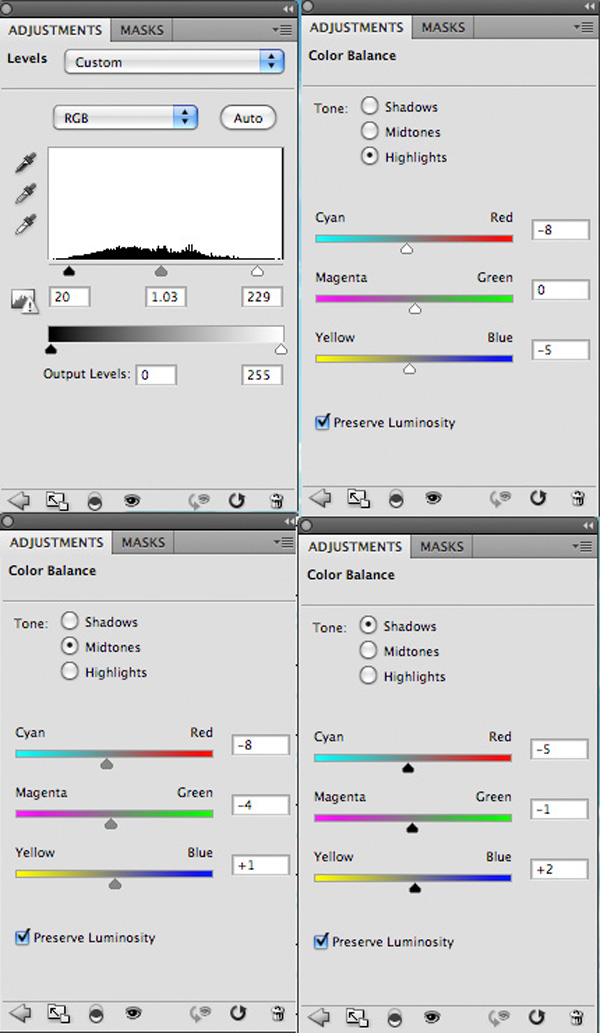
Task: Trash the Highlights Color Balance adjustment
Action: pyautogui.click(x=578, y=498)
